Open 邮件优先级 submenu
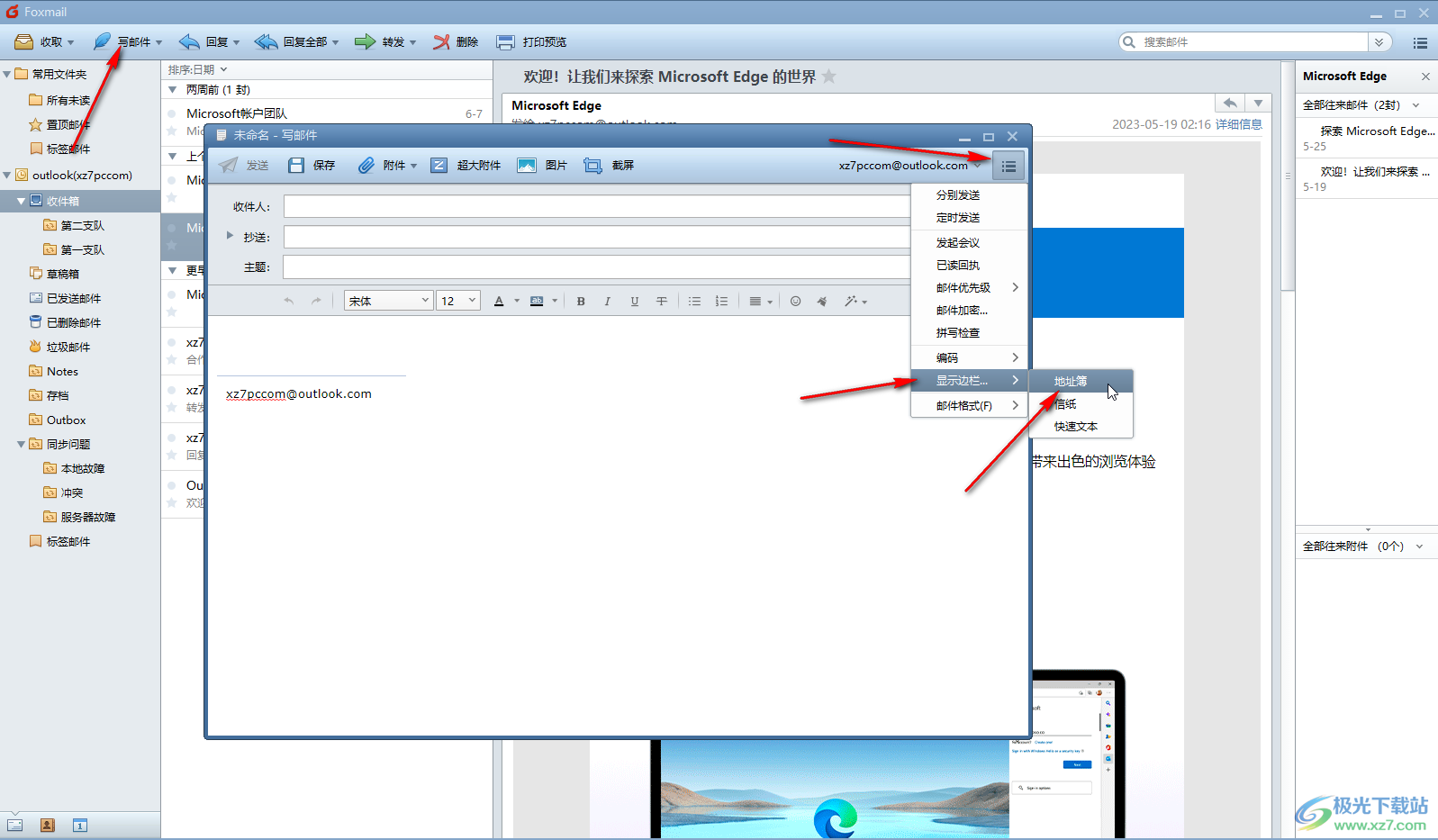The width and height of the screenshot is (1438, 840). click(969, 288)
